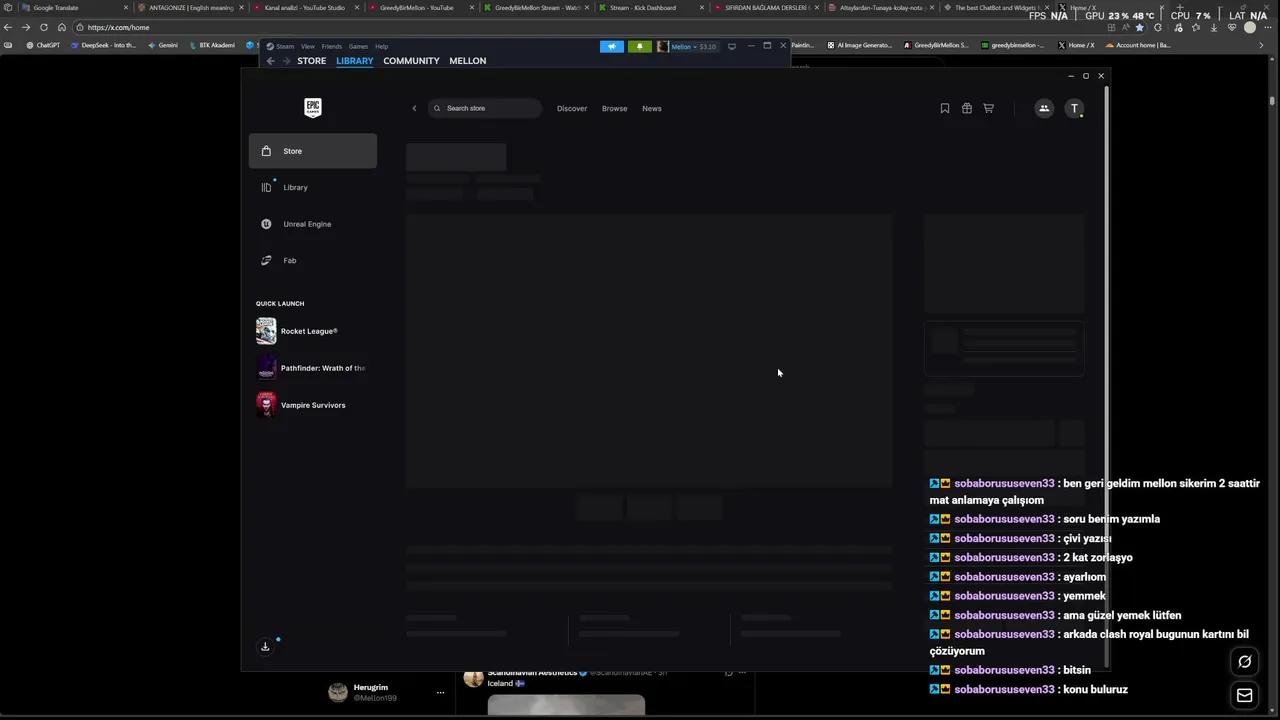Select the Stream - Kick Dashboard tab
Screen dimensions: 1280x720
[650, 7]
